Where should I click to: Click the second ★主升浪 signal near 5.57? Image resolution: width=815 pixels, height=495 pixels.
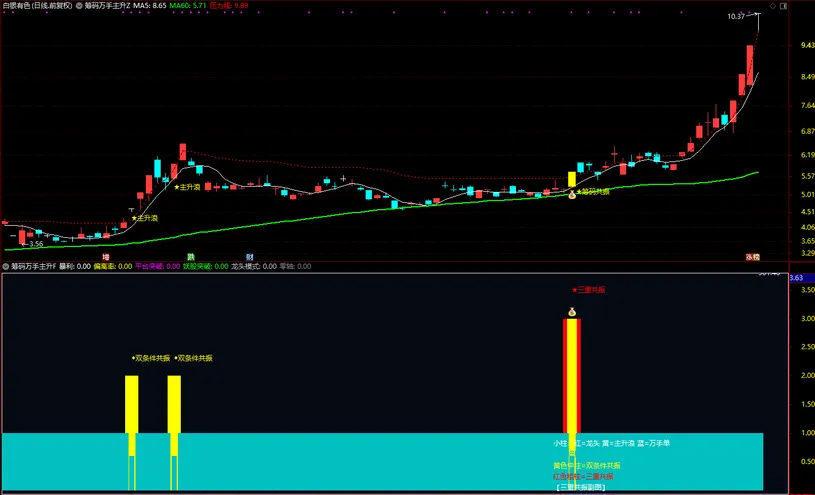point(187,187)
